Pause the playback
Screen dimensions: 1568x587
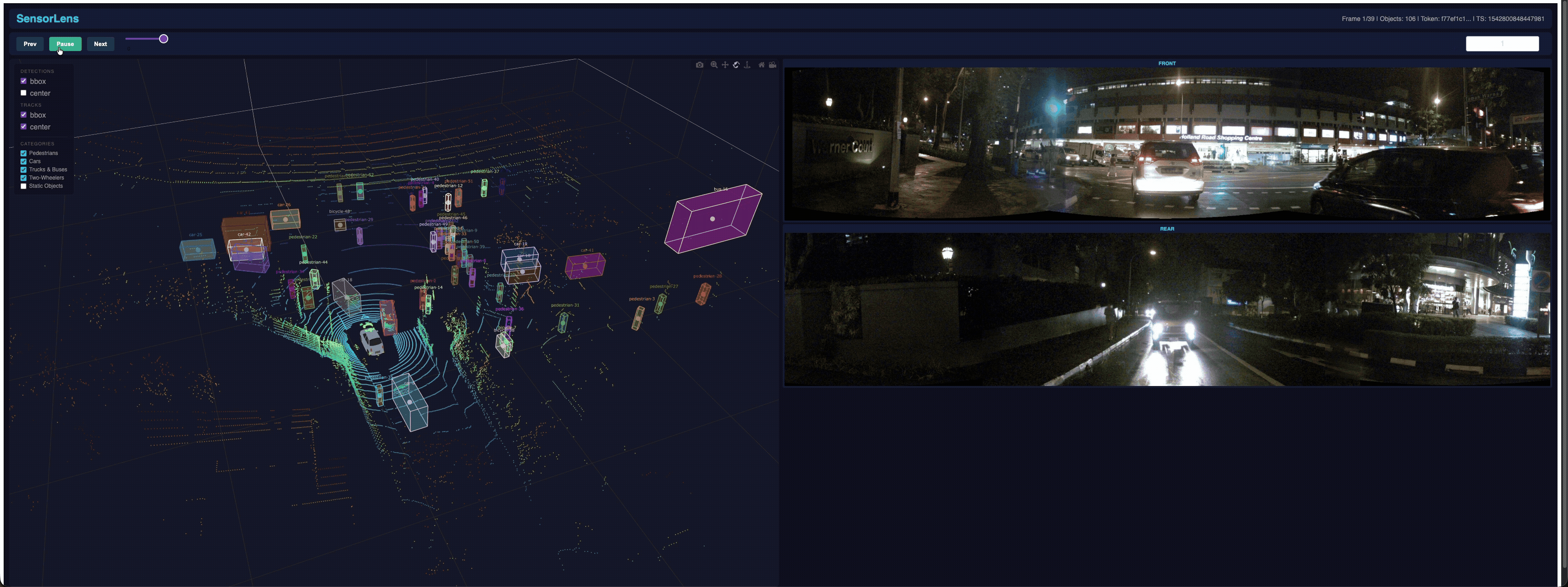click(x=65, y=44)
